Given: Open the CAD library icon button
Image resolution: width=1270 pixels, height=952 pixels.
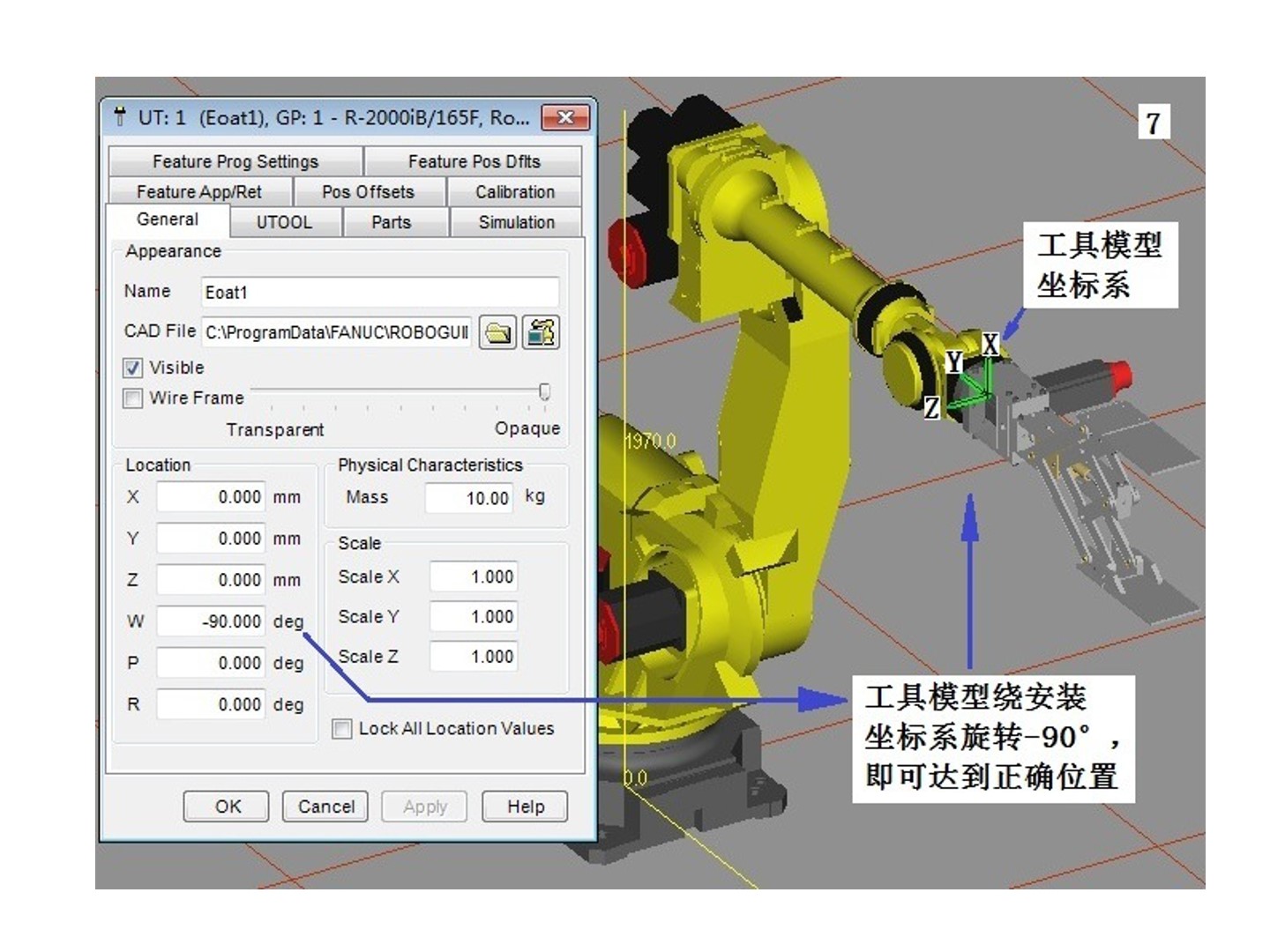Looking at the screenshot, I should 541,332.
